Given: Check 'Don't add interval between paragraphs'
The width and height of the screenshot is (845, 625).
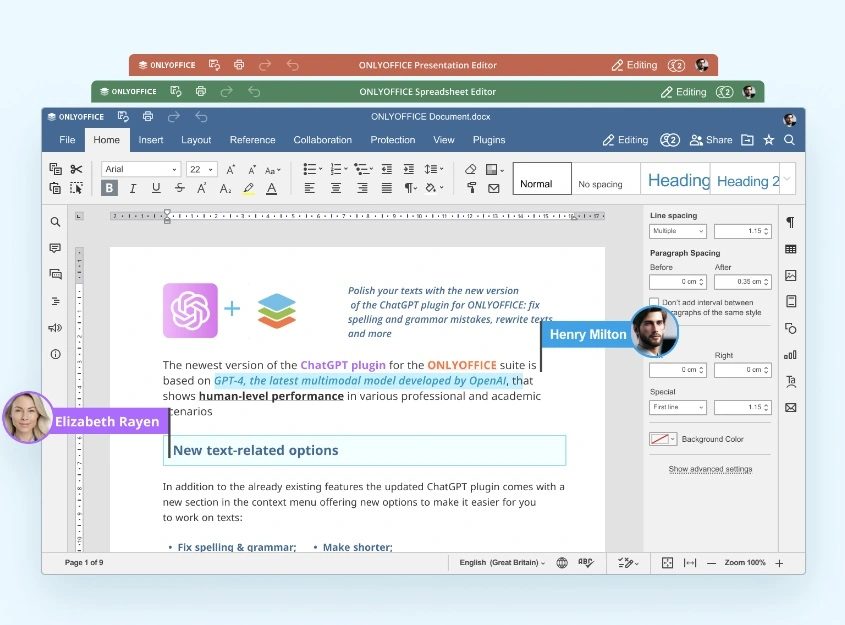Looking at the screenshot, I should (653, 301).
